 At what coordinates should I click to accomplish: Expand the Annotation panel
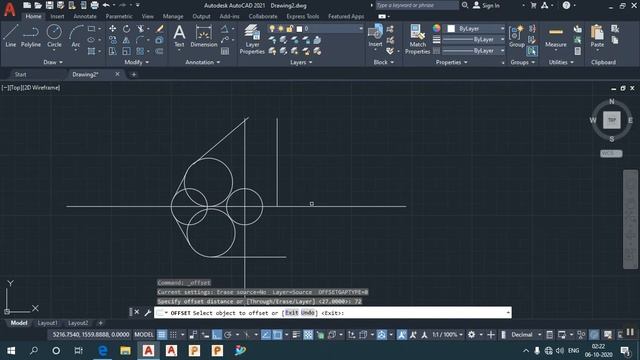pos(202,62)
